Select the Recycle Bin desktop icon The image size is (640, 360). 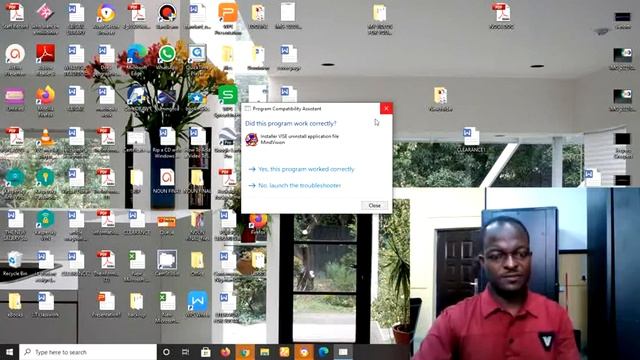pos(15,264)
